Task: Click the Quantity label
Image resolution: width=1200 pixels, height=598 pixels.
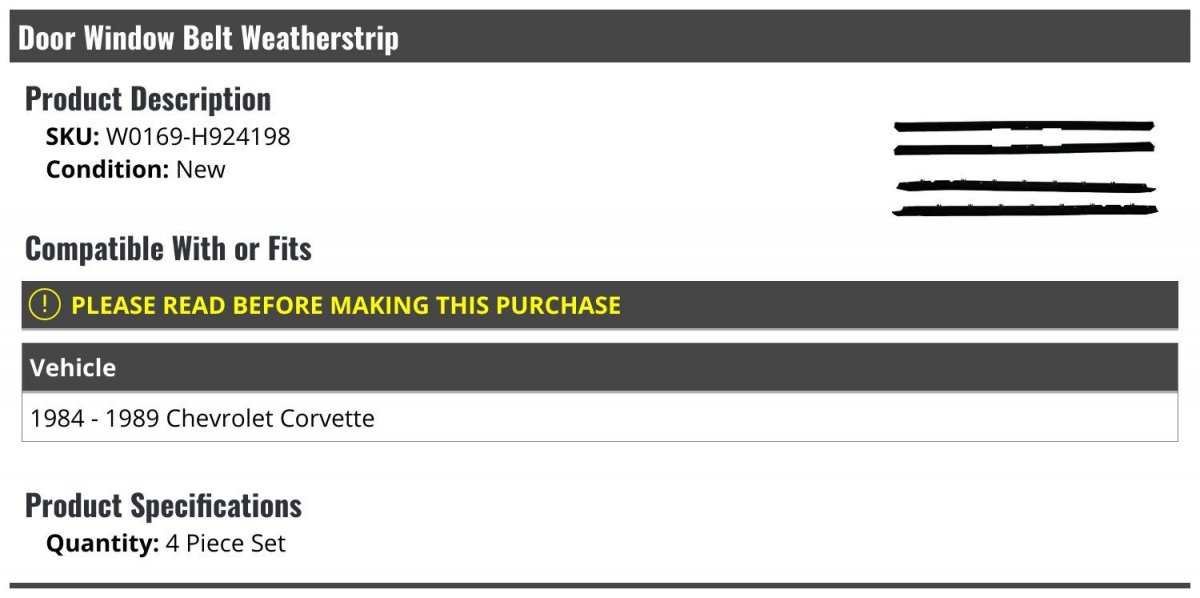Action: tap(102, 544)
